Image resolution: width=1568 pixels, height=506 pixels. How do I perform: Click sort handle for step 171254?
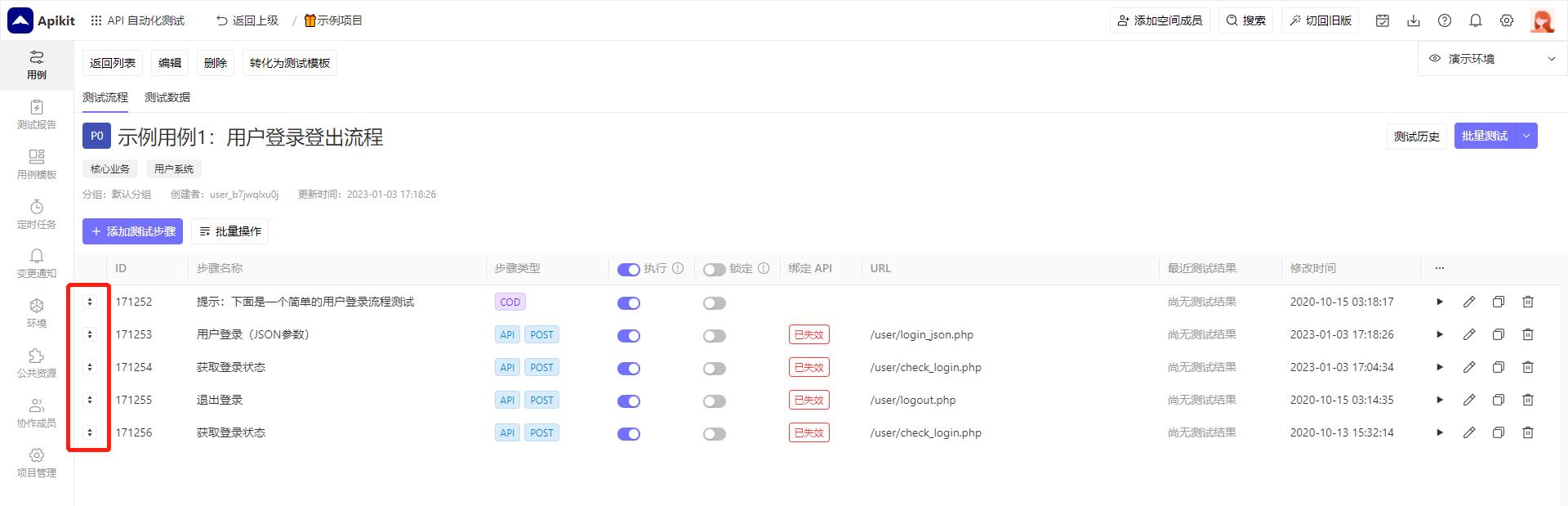pyautogui.click(x=90, y=367)
